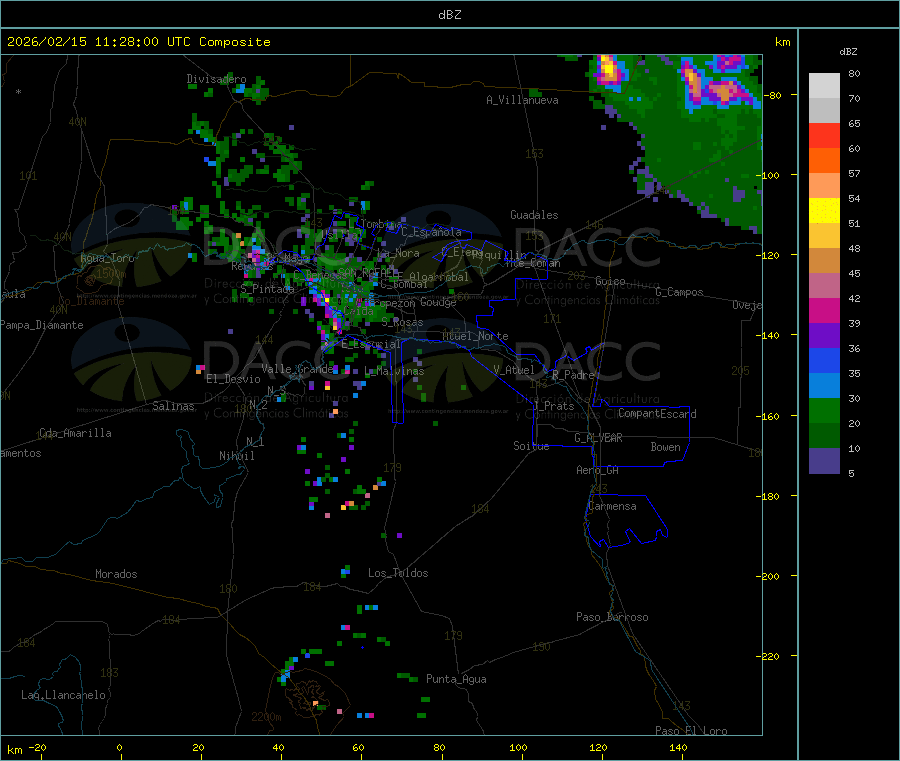900x761 pixels.
Task: Click the intense yellow storm cell at top
Action: coord(607,71)
